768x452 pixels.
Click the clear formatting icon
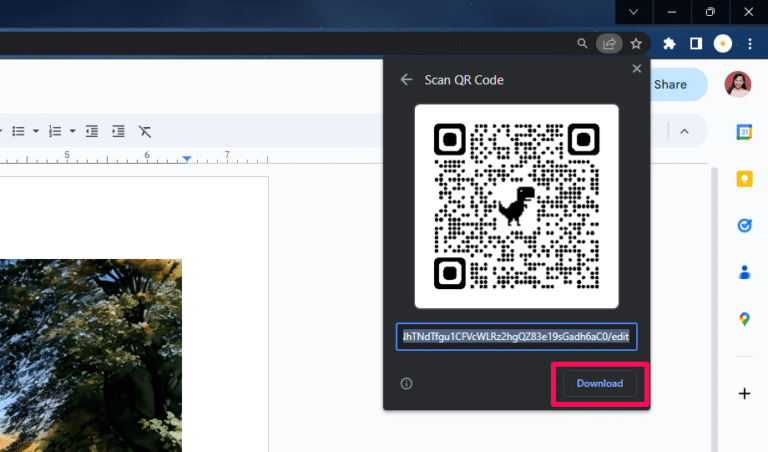pos(144,131)
